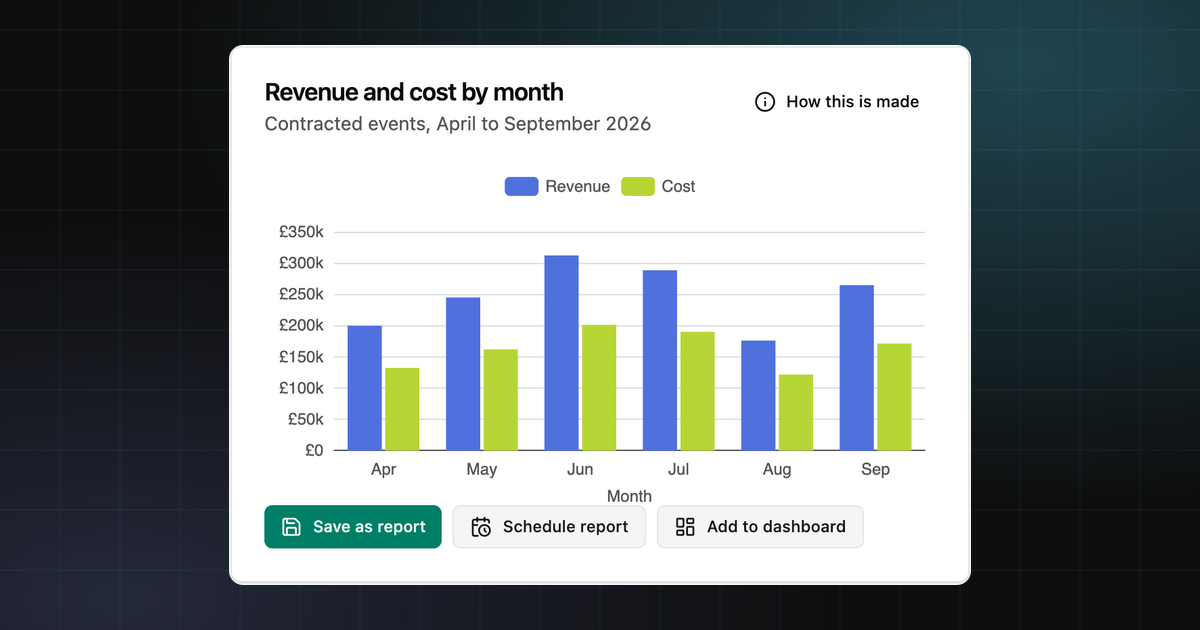Click the £300k y-axis label
The width and height of the screenshot is (1200, 630).
pos(301,263)
